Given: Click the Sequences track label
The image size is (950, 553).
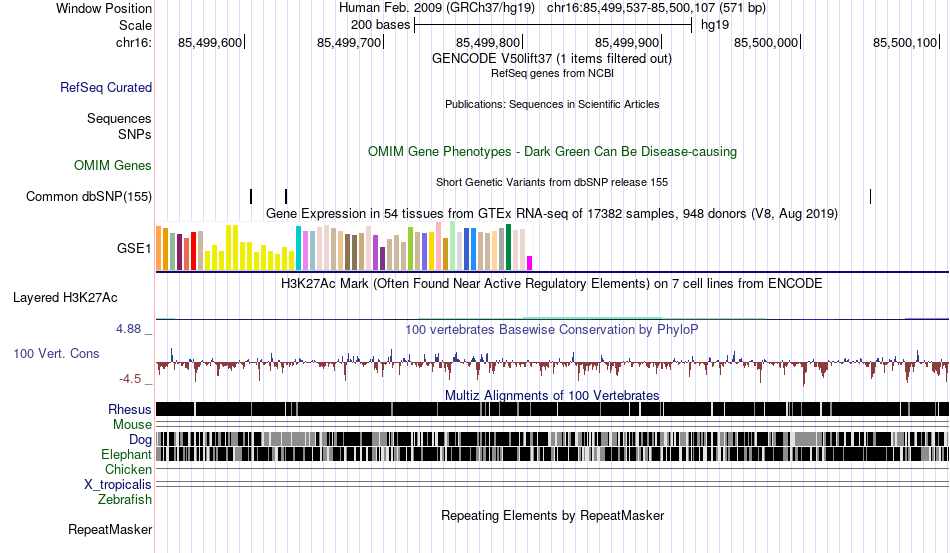Looking at the screenshot, I should [119, 118].
